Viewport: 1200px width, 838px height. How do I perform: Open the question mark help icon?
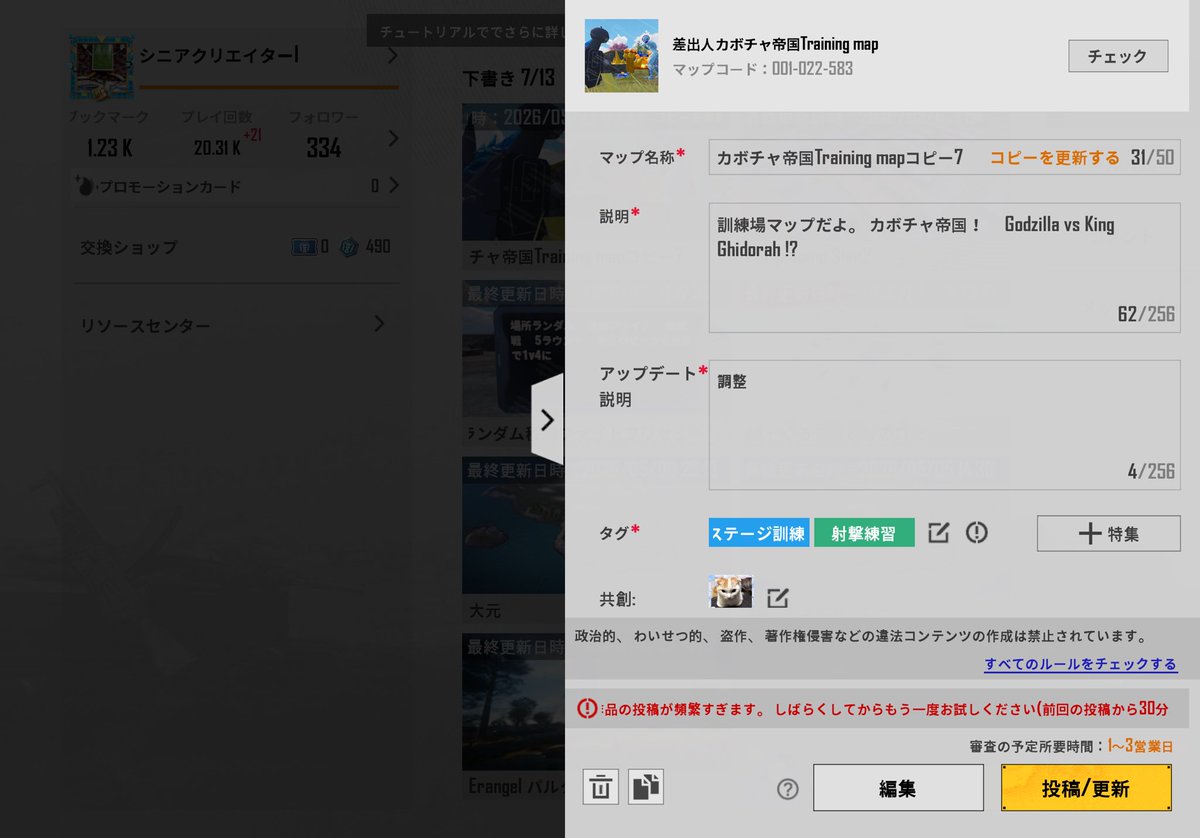point(788,789)
